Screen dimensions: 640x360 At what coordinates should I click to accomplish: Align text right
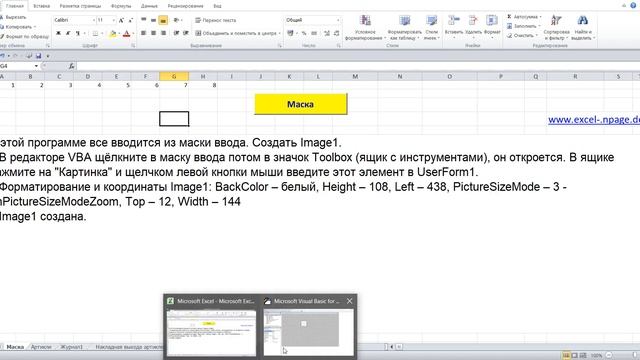coord(163,33)
